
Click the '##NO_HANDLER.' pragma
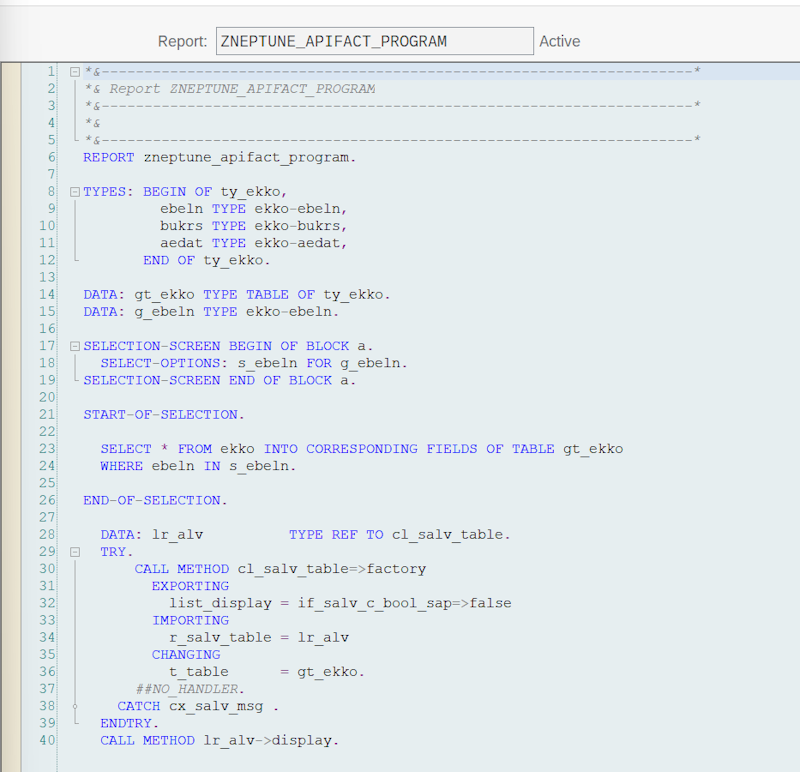(x=190, y=689)
